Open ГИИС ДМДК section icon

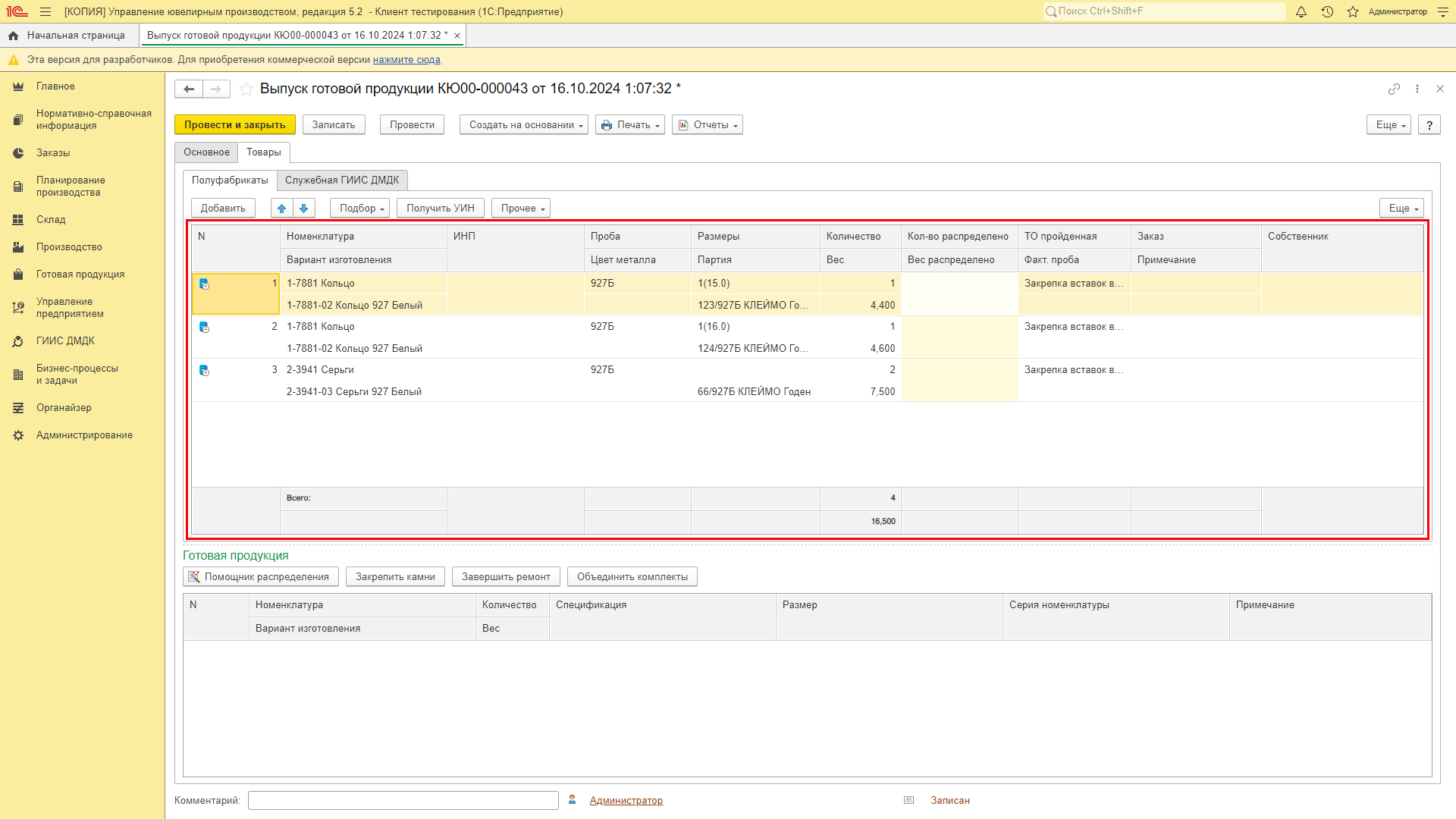click(x=18, y=341)
